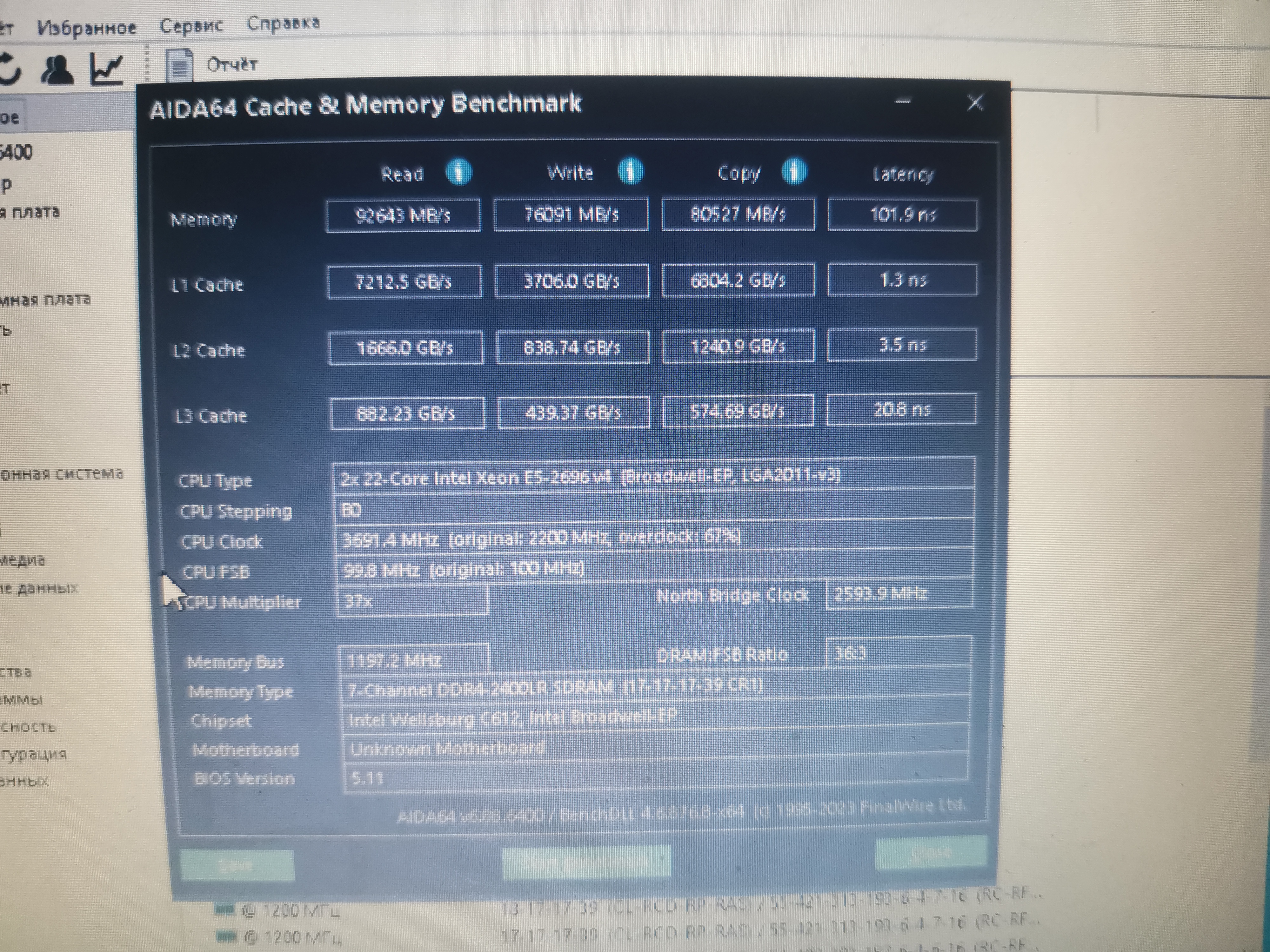The image size is (1270, 952).
Task: Minimize the AIDA64 benchmark window
Action: [902, 102]
